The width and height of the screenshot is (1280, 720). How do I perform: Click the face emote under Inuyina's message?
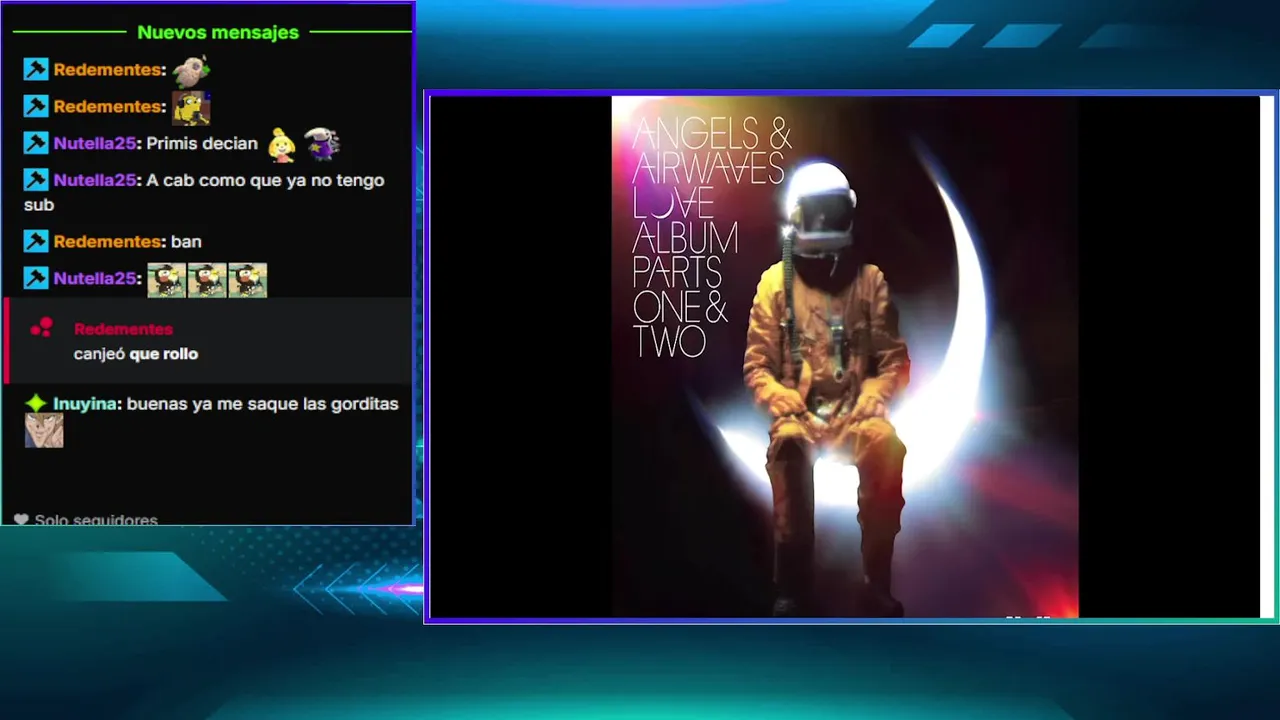click(x=44, y=431)
